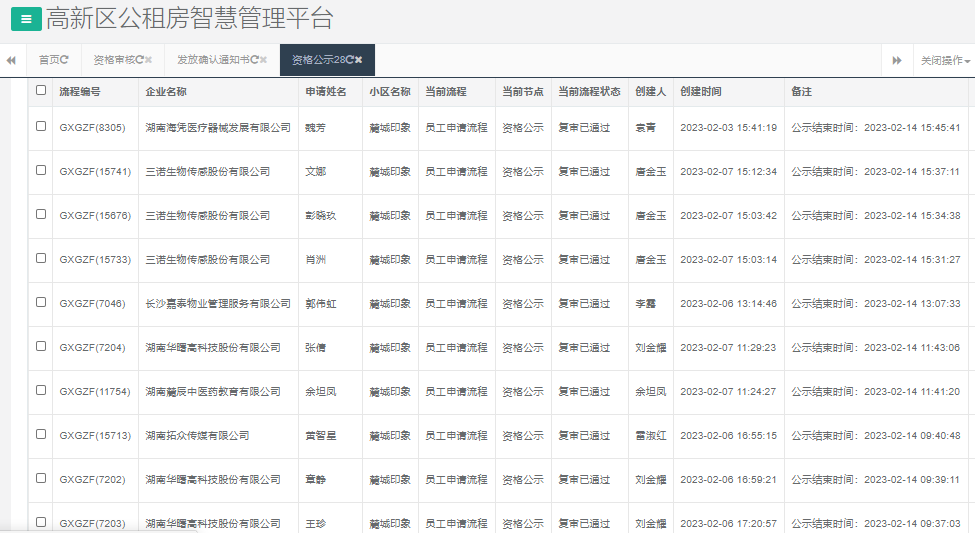Screen dimensions: 975x533
Task: Refresh the 资格审核 tab via reload icon
Action: coord(140,60)
